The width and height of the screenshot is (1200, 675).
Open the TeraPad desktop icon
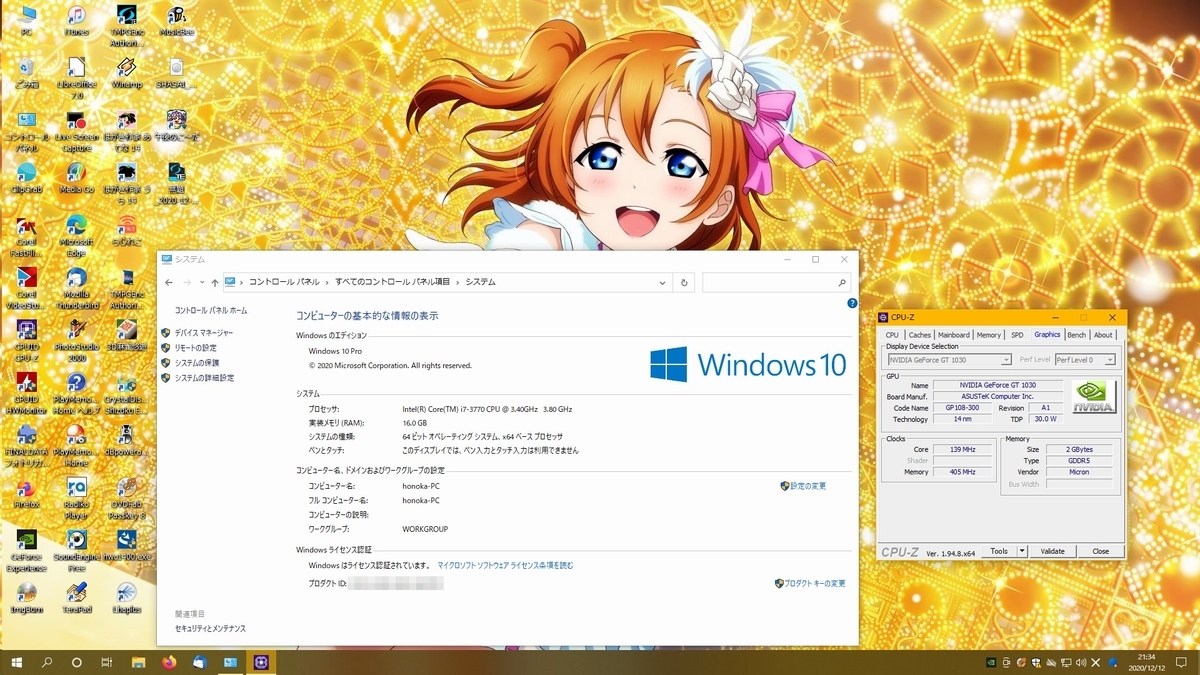click(x=76, y=598)
